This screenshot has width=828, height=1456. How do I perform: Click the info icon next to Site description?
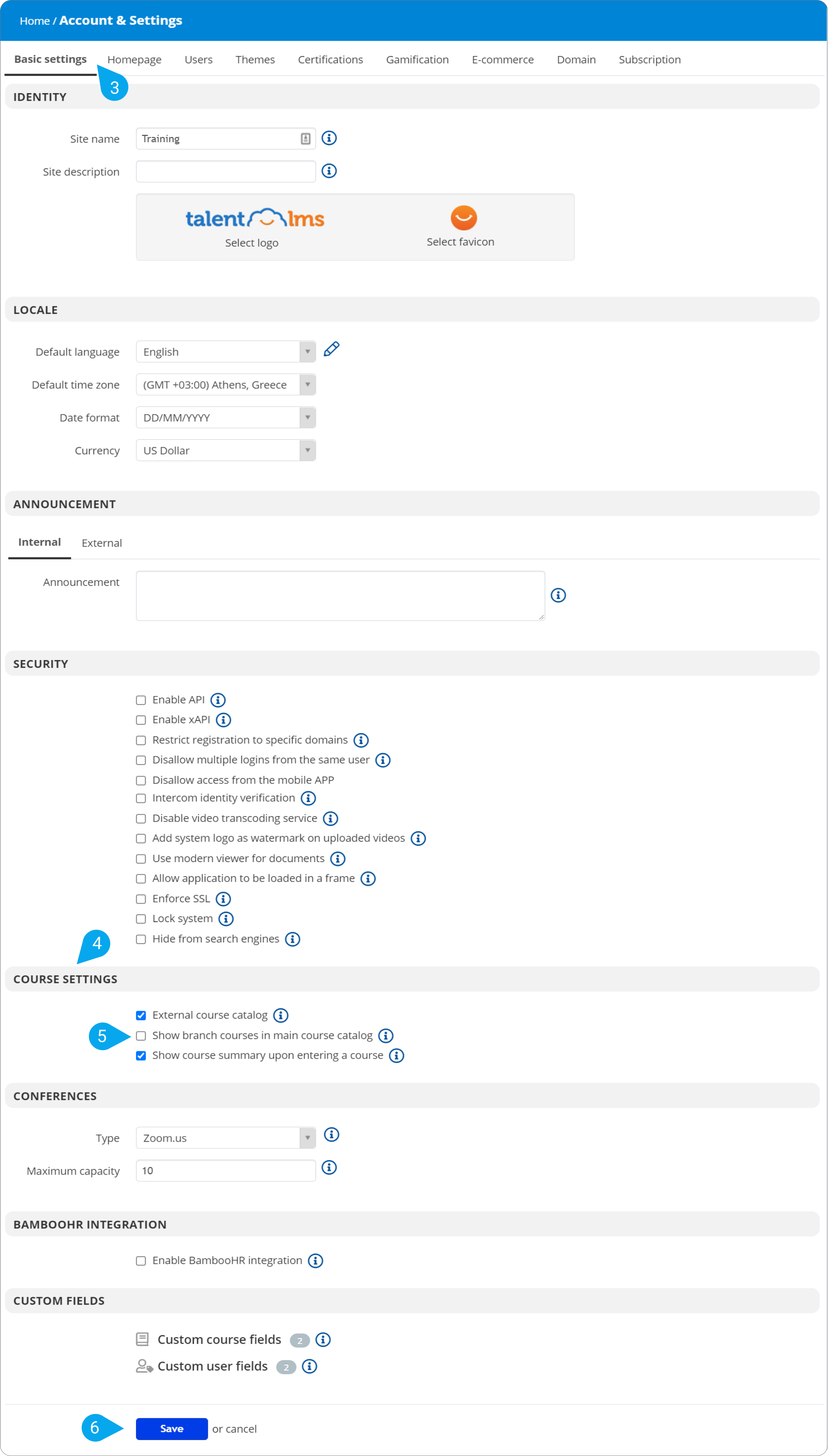[329, 171]
